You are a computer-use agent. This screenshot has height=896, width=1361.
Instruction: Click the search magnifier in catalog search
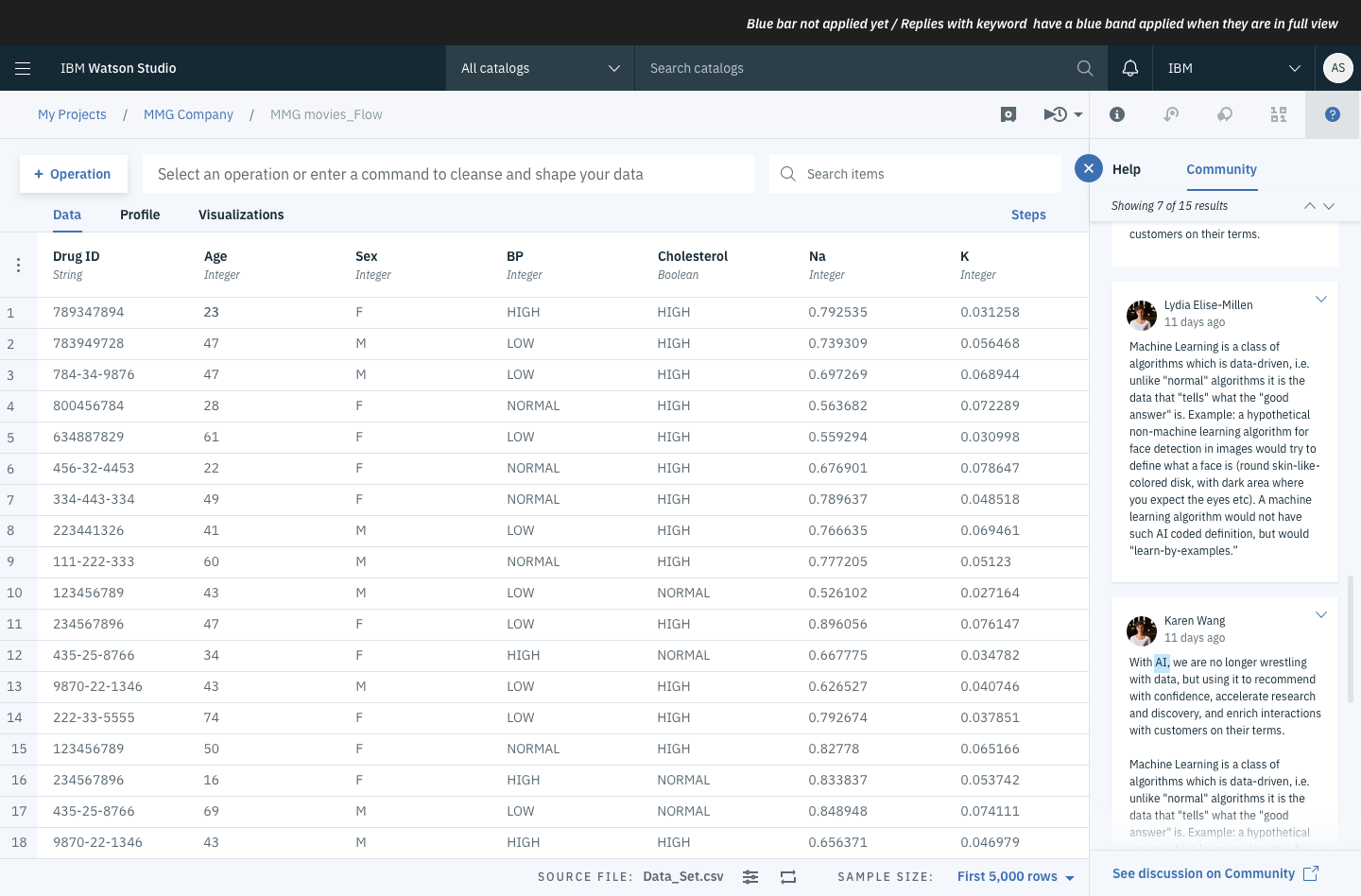click(x=1085, y=68)
